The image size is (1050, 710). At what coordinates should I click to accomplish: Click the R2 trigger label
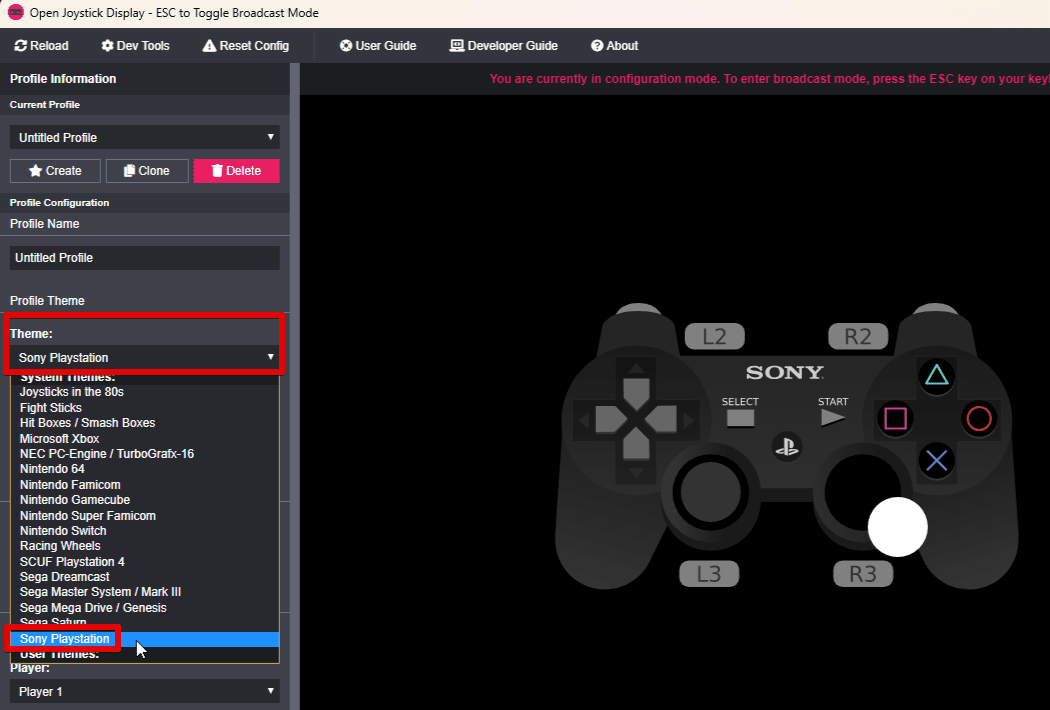(858, 336)
